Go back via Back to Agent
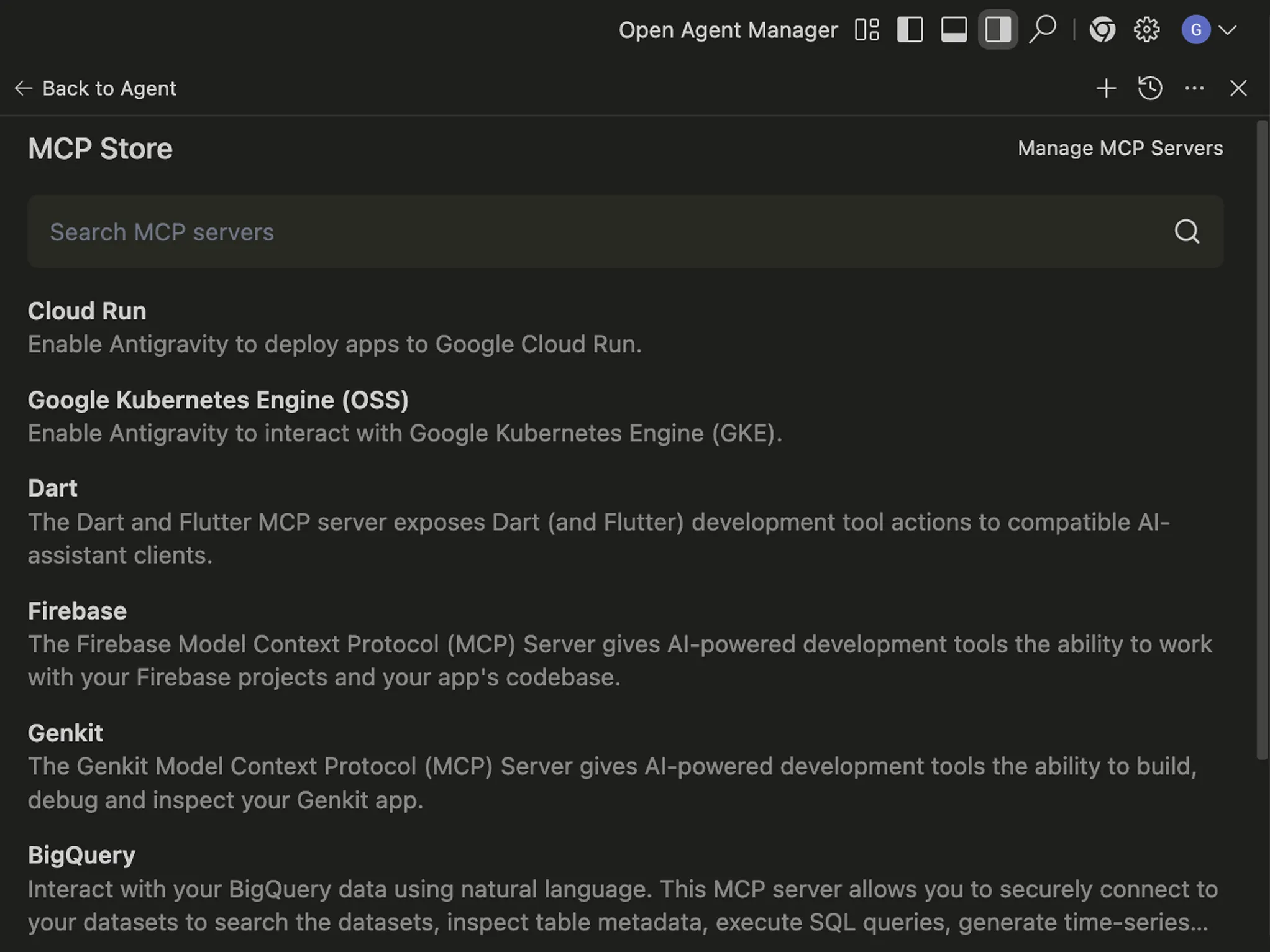This screenshot has height=952, width=1270. point(96,88)
